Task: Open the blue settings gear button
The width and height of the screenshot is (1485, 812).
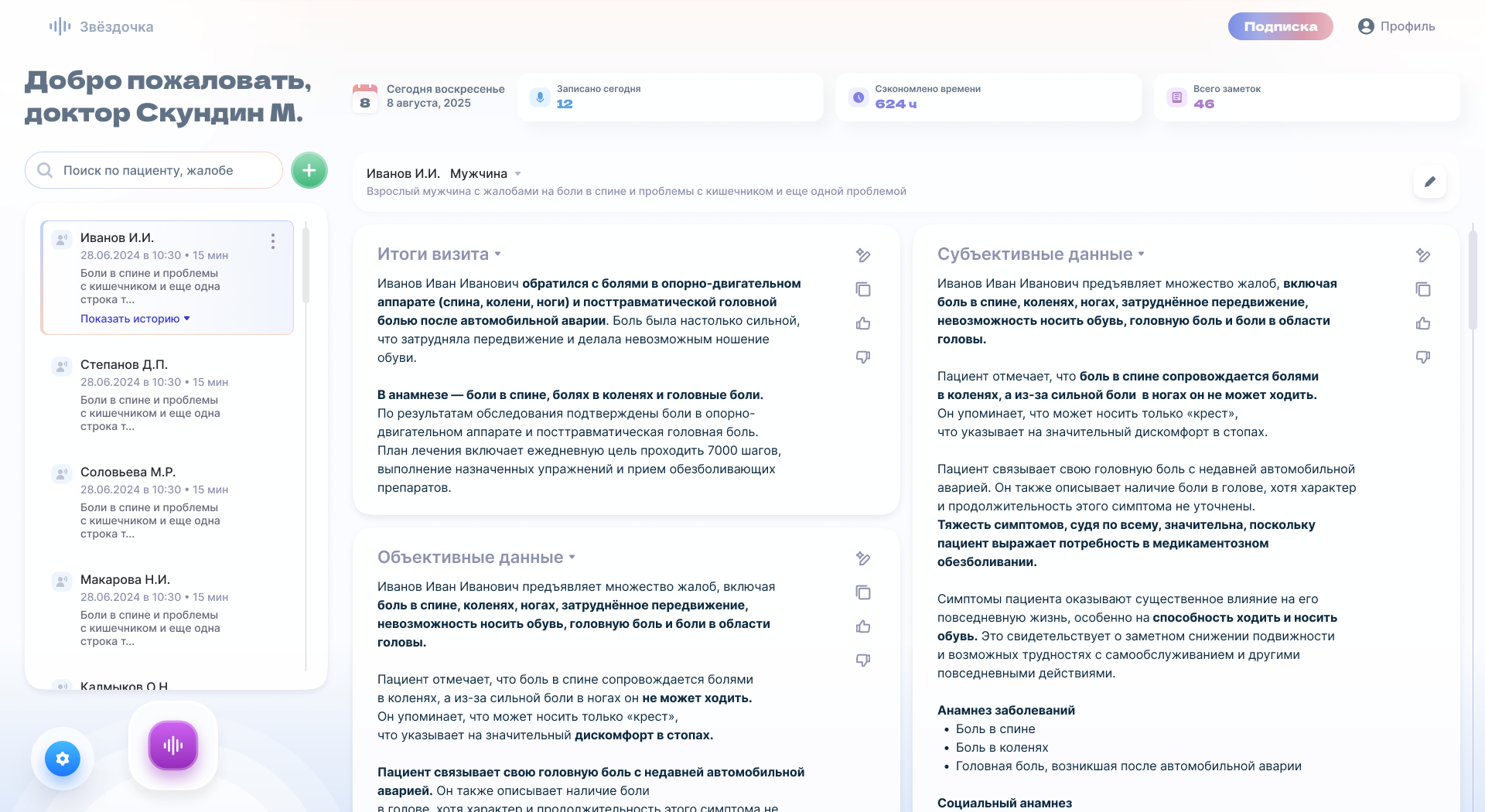Action: (63, 759)
